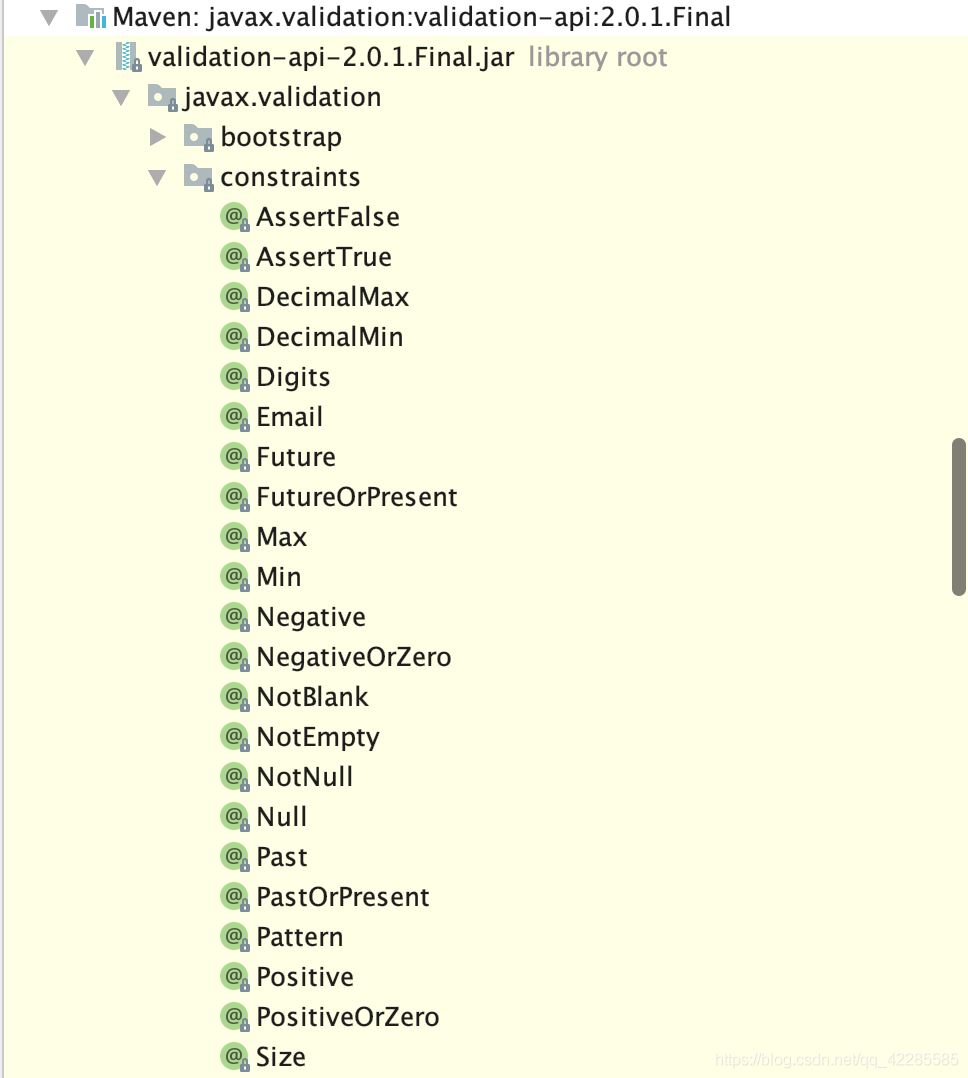This screenshot has height=1078, width=968.
Task: Collapse the library root jar entry
Action: (86, 56)
